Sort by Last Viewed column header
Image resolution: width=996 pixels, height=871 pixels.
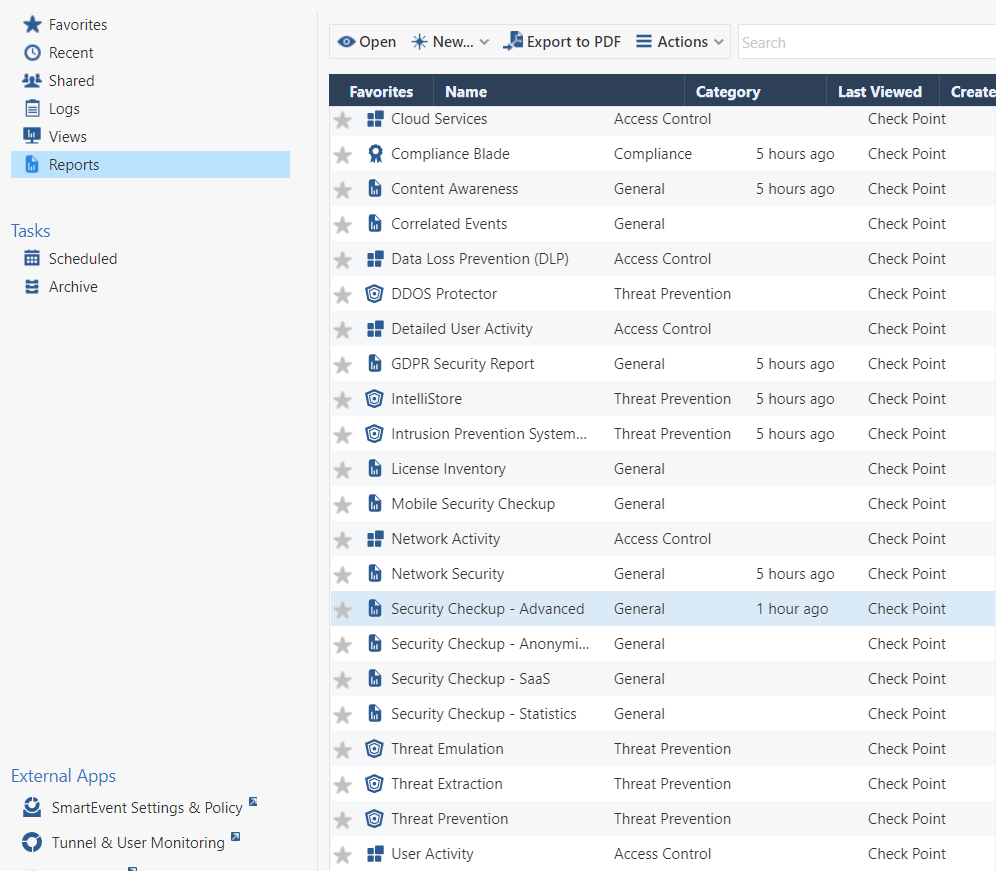(880, 91)
